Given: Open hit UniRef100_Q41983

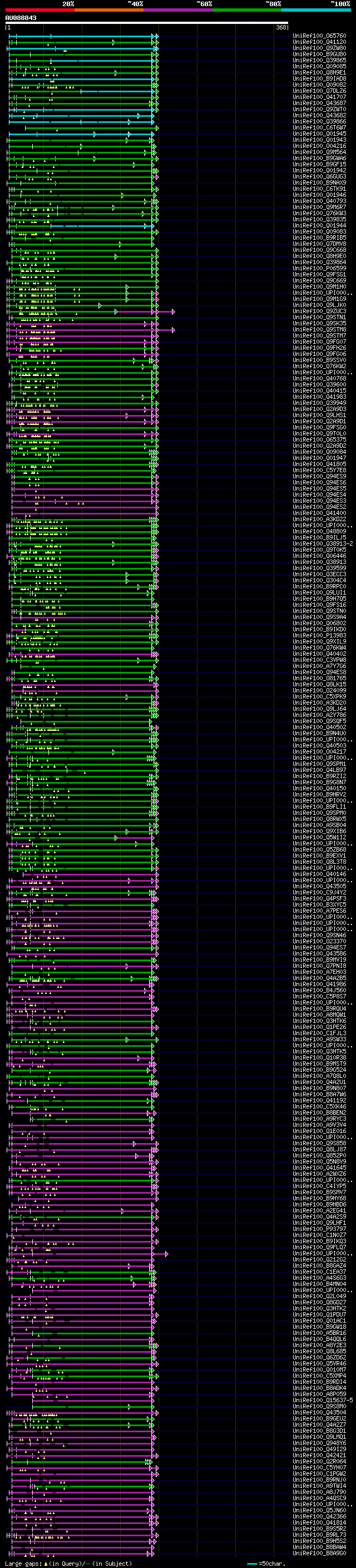Looking at the screenshot, I should [x=319, y=397].
